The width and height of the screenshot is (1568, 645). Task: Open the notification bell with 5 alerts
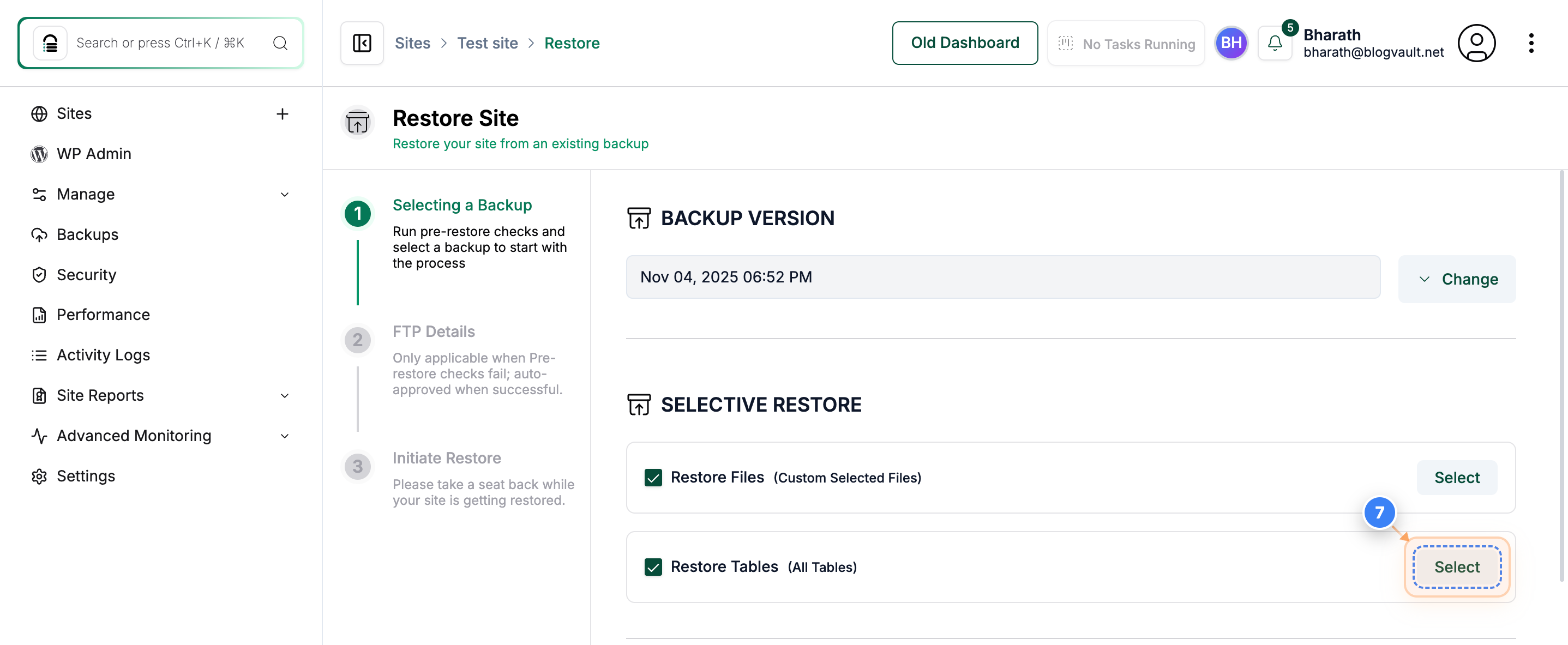coord(1275,43)
